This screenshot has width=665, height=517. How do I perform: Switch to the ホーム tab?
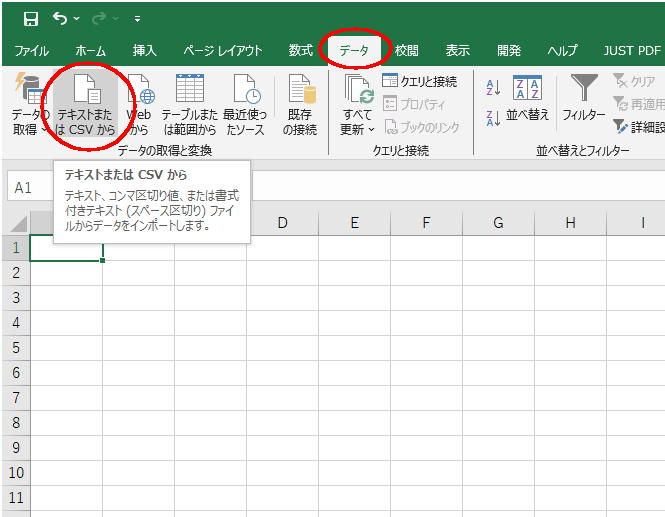coord(90,51)
